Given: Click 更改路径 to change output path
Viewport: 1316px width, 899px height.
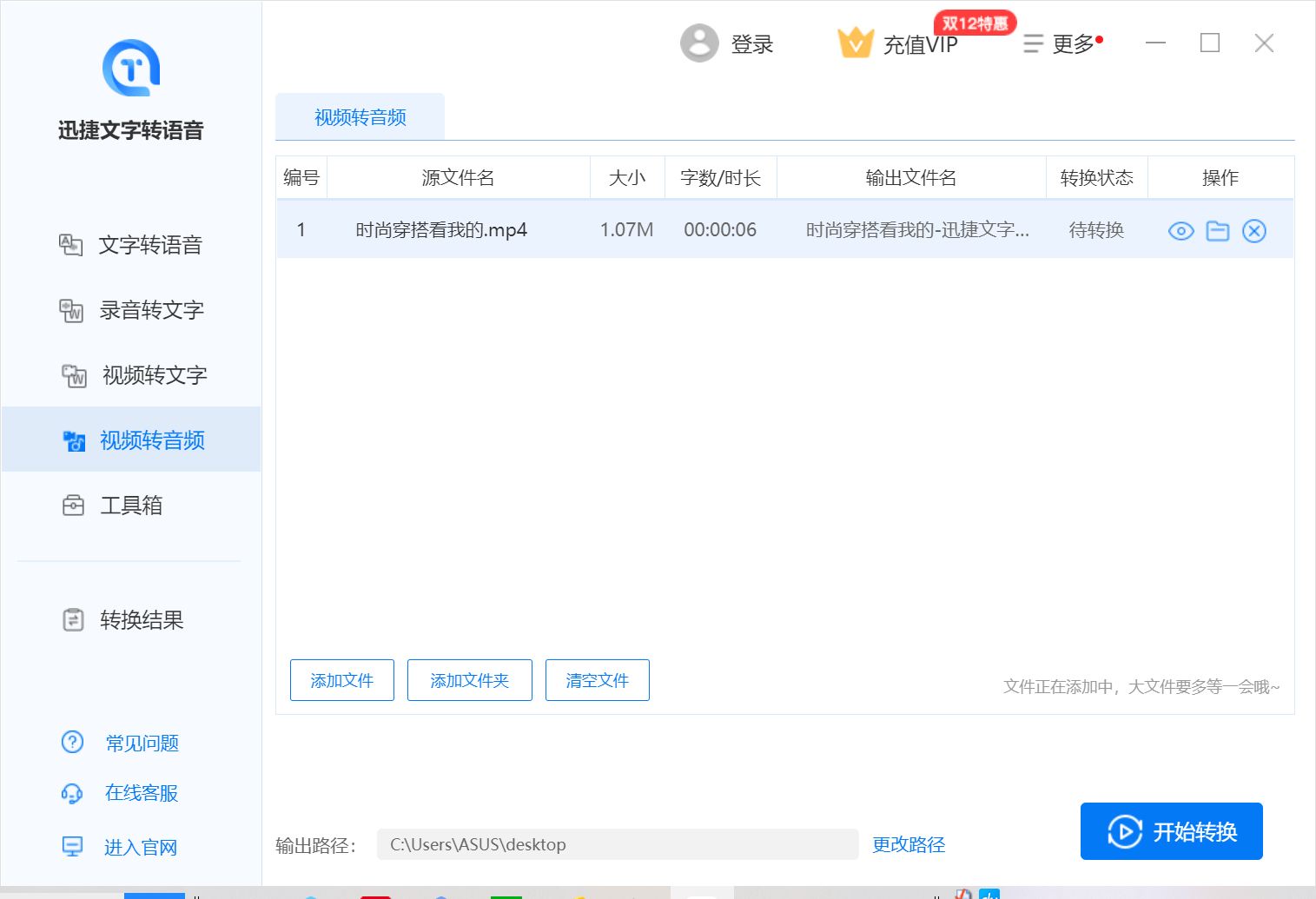Looking at the screenshot, I should (908, 843).
